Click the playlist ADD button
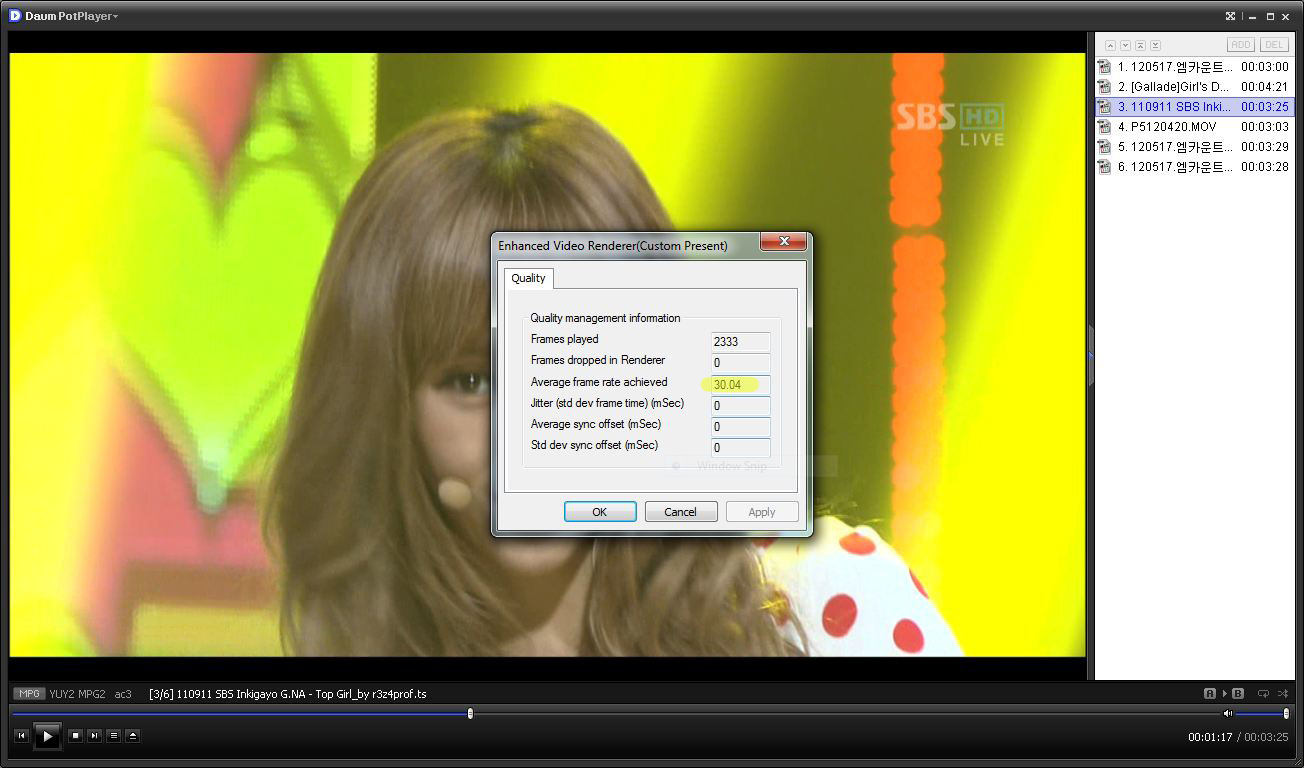 [1241, 45]
